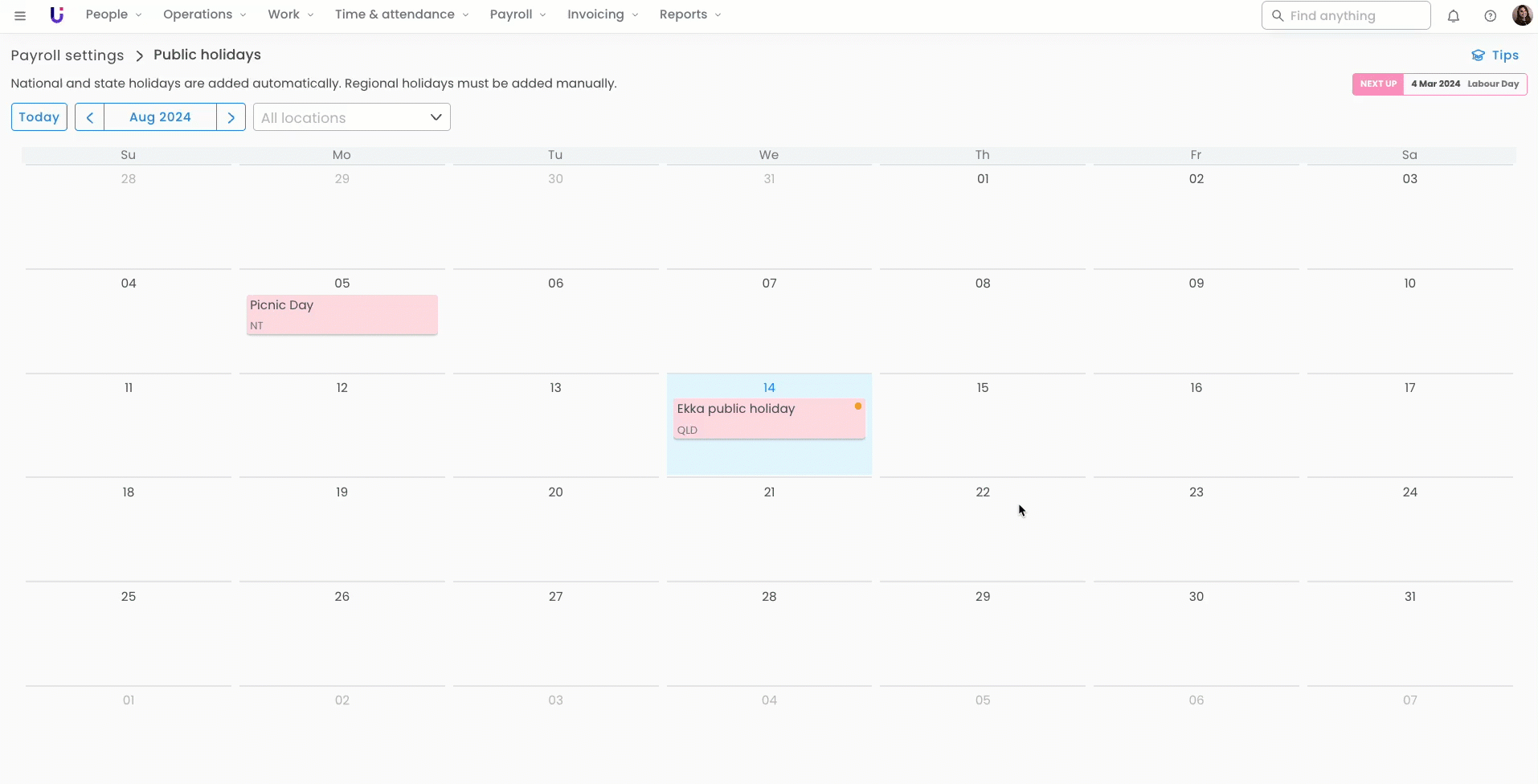The image size is (1538, 784).
Task: Click the Next Up Labour Day badge
Action: click(1439, 84)
